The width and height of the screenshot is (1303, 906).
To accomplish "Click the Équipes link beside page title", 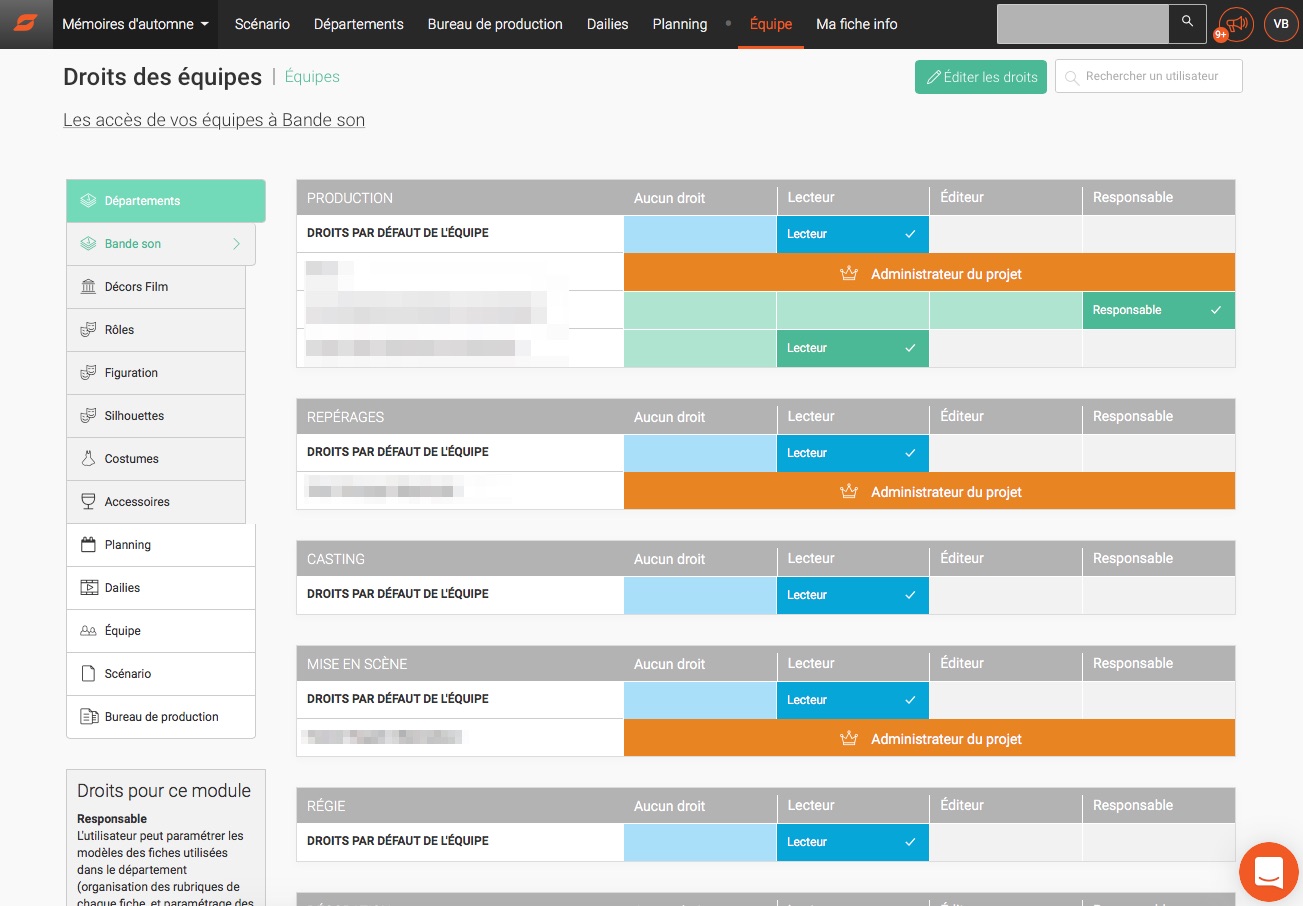I will click(312, 77).
